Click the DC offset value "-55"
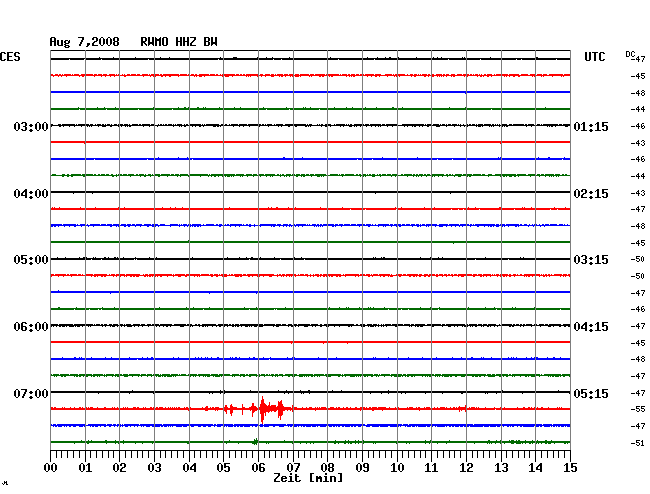Image resolution: width=650 pixels, height=494 pixels. click(638, 409)
